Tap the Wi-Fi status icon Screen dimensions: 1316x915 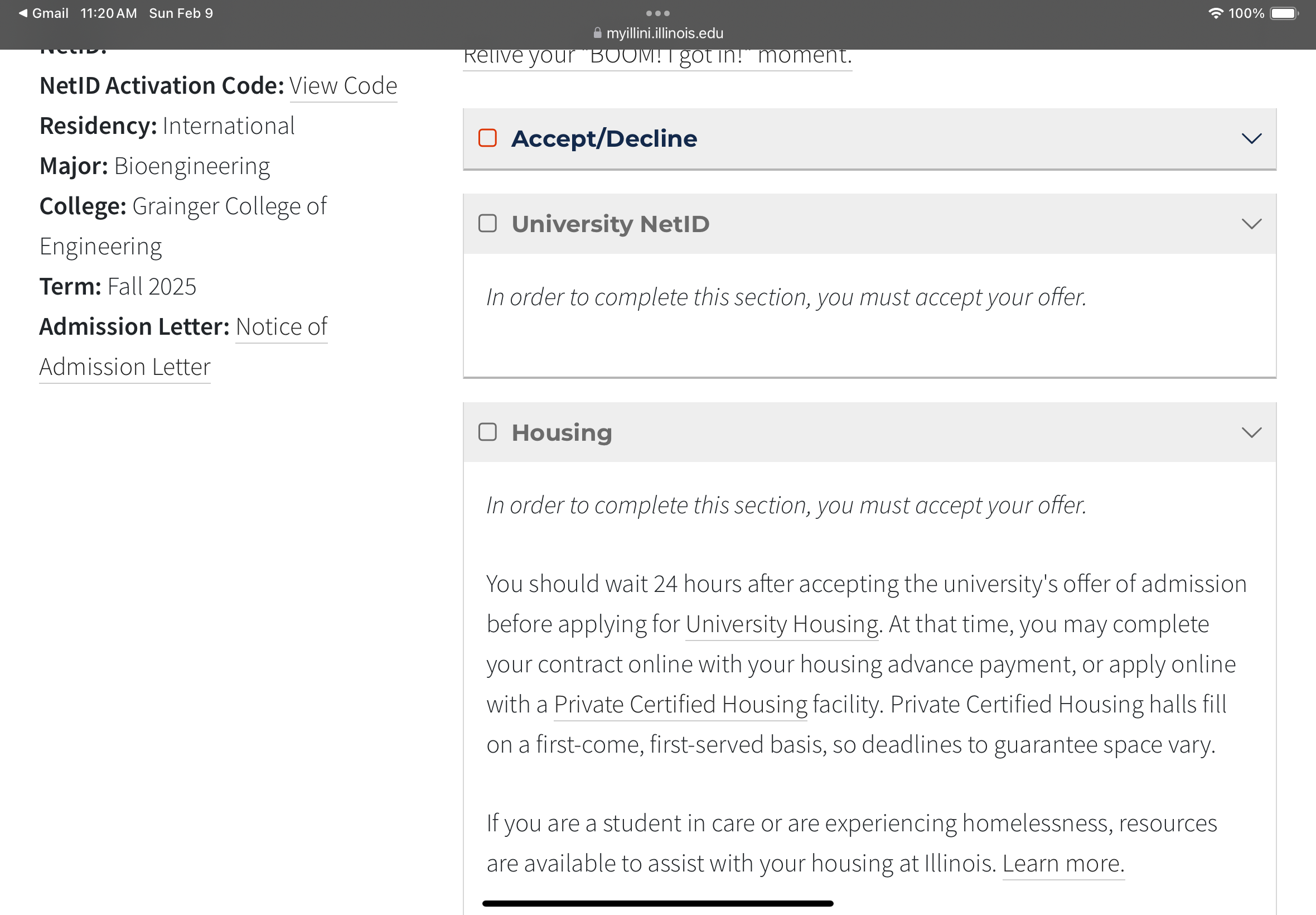pyautogui.click(x=1215, y=13)
